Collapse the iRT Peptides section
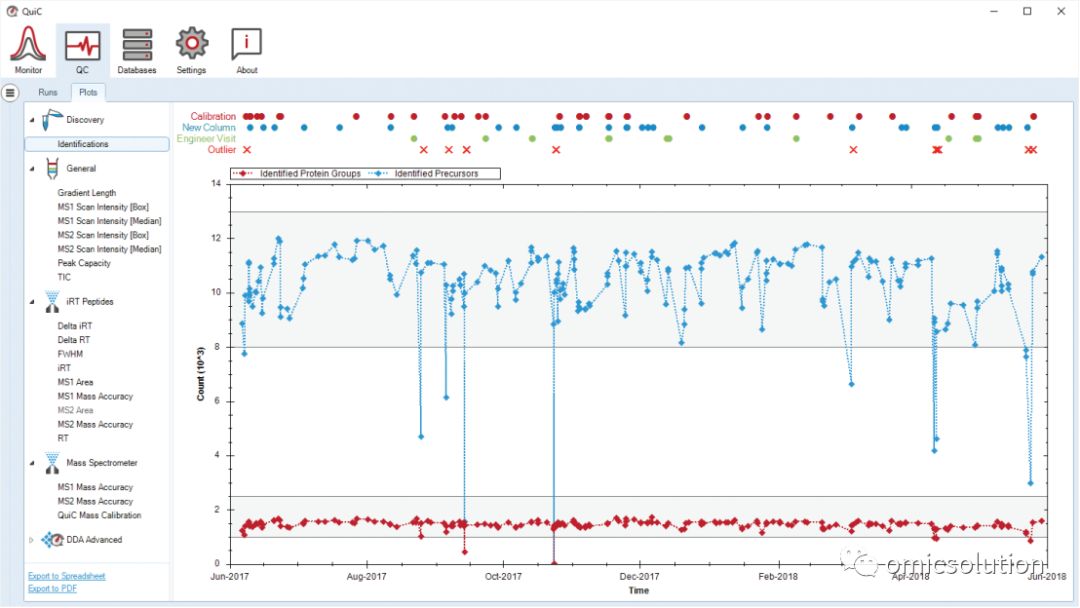The height and width of the screenshot is (608, 1080). (32, 302)
